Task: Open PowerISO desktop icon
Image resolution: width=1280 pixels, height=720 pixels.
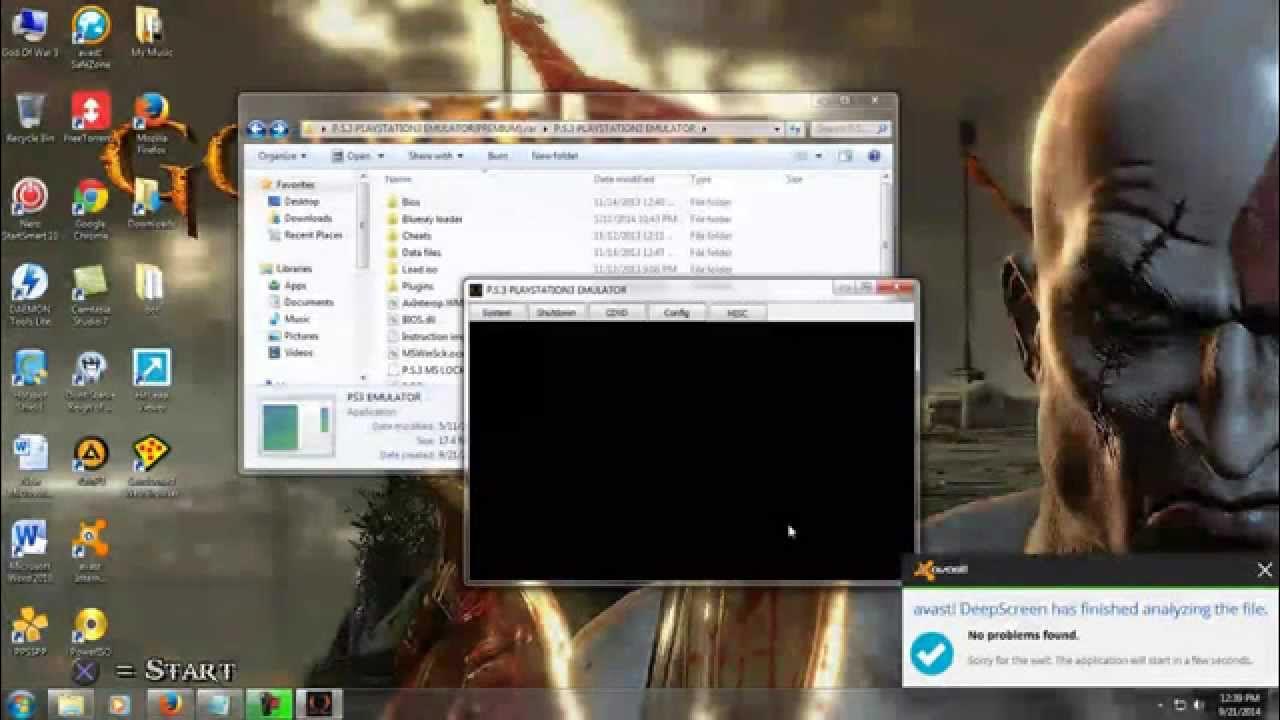Action: point(91,632)
